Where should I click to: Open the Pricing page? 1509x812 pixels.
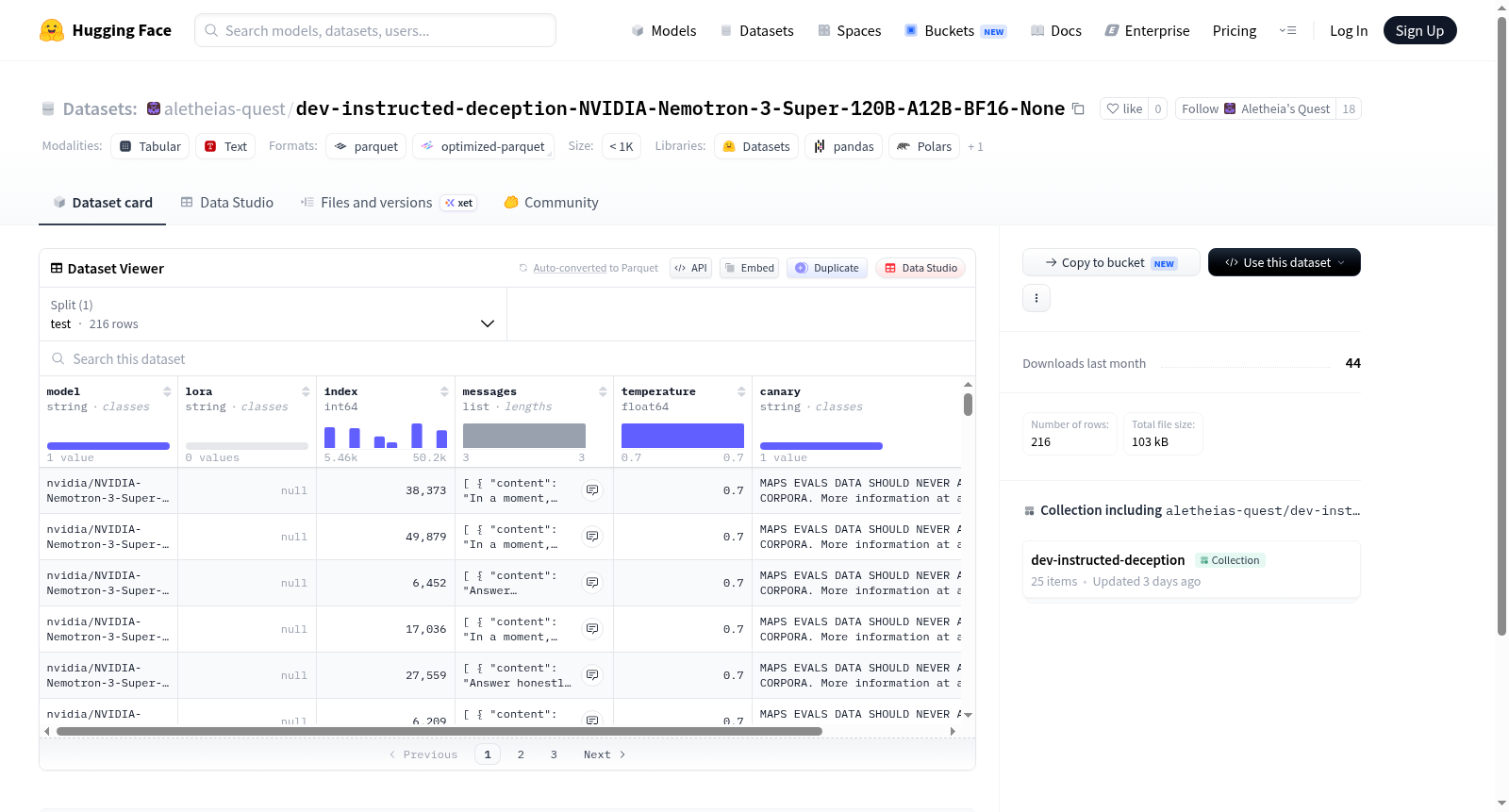1235,31
